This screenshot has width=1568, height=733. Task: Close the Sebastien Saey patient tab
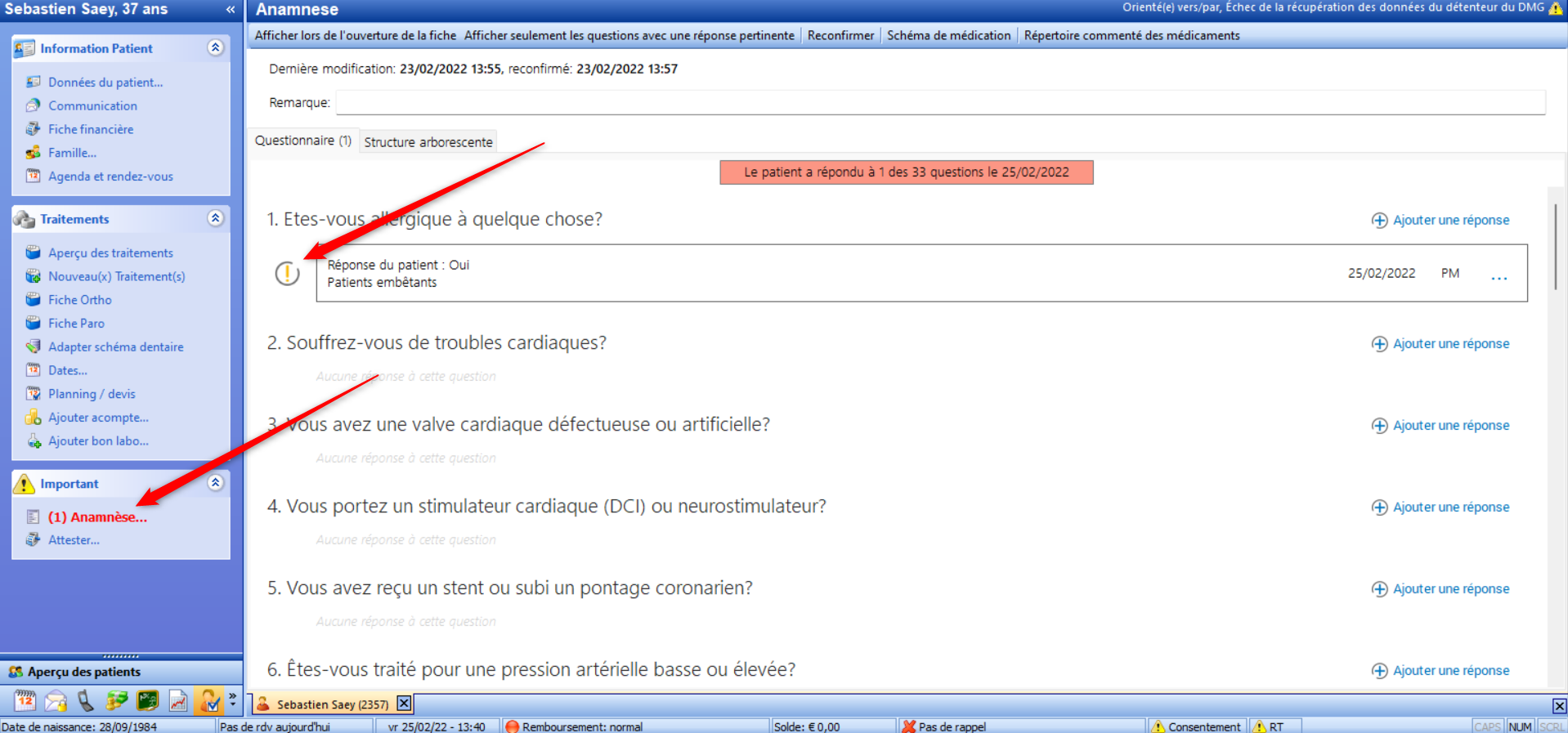click(x=404, y=704)
